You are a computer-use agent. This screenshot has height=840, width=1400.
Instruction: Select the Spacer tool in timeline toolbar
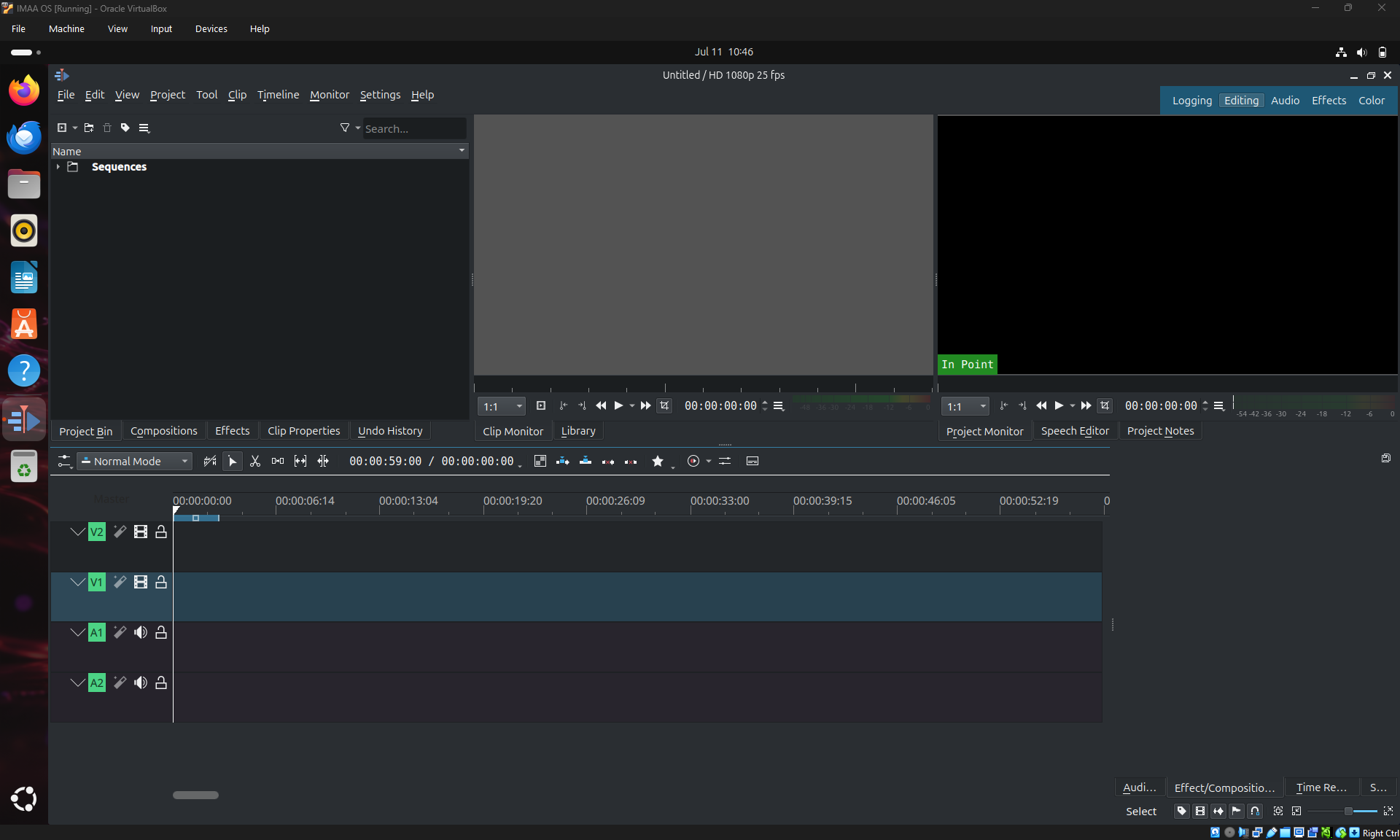278,461
